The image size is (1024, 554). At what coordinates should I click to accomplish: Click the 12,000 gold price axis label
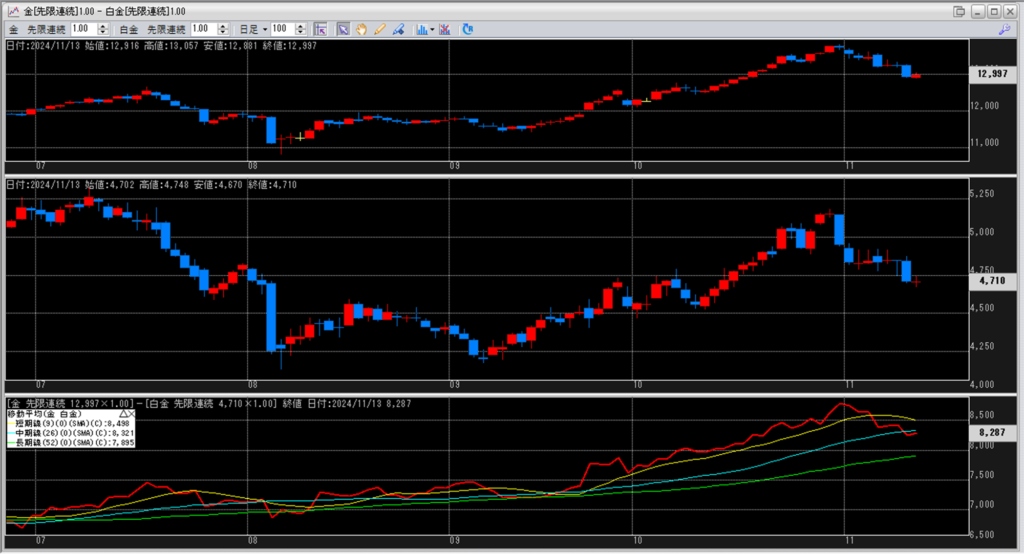point(984,106)
